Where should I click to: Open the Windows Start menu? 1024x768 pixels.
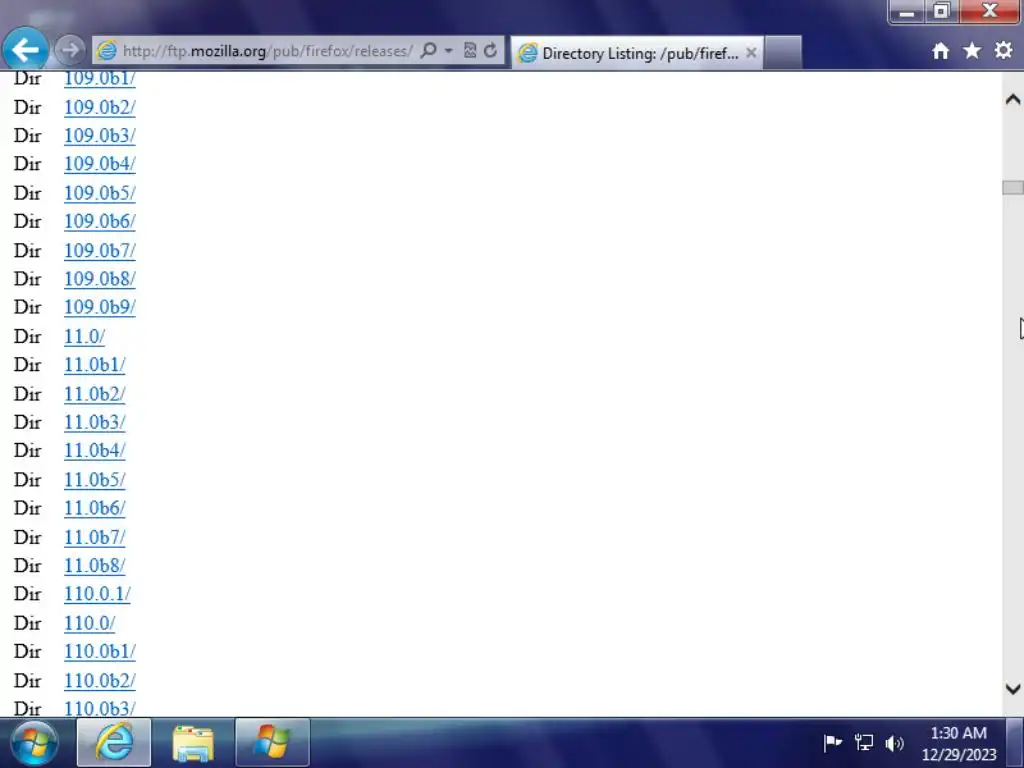pos(33,743)
